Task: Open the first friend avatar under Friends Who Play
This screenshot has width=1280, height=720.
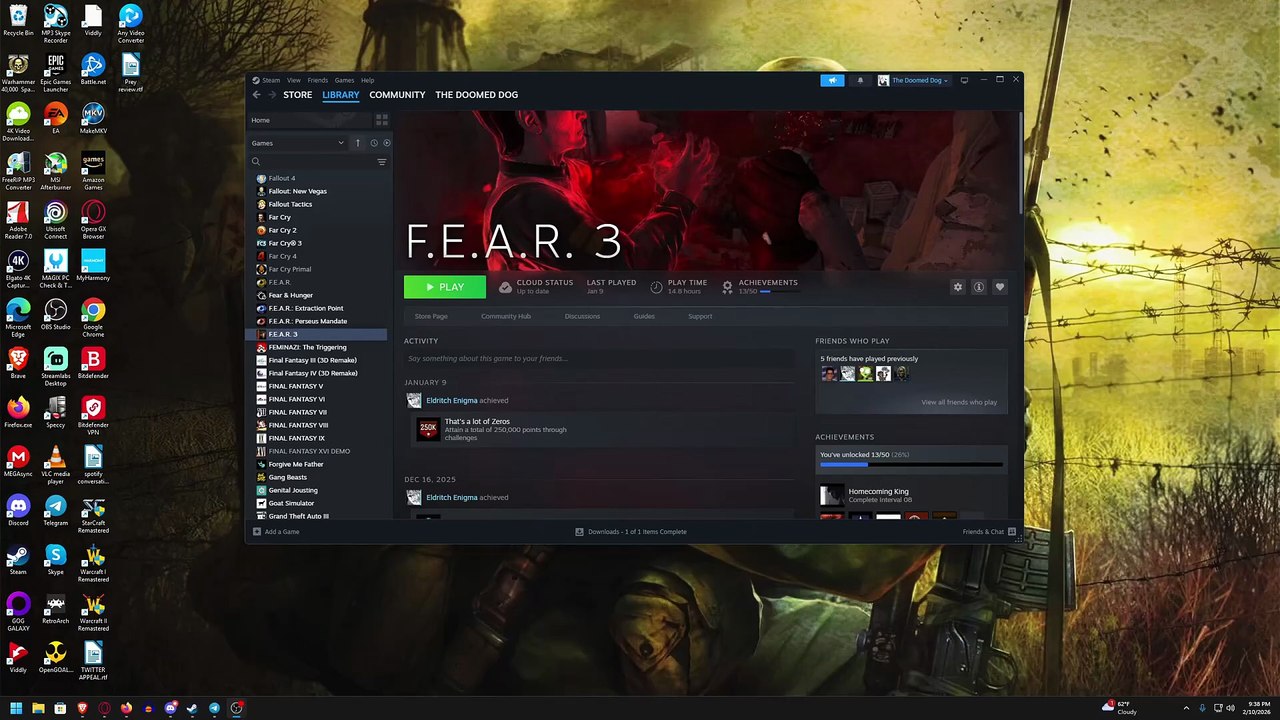Action: pos(829,374)
